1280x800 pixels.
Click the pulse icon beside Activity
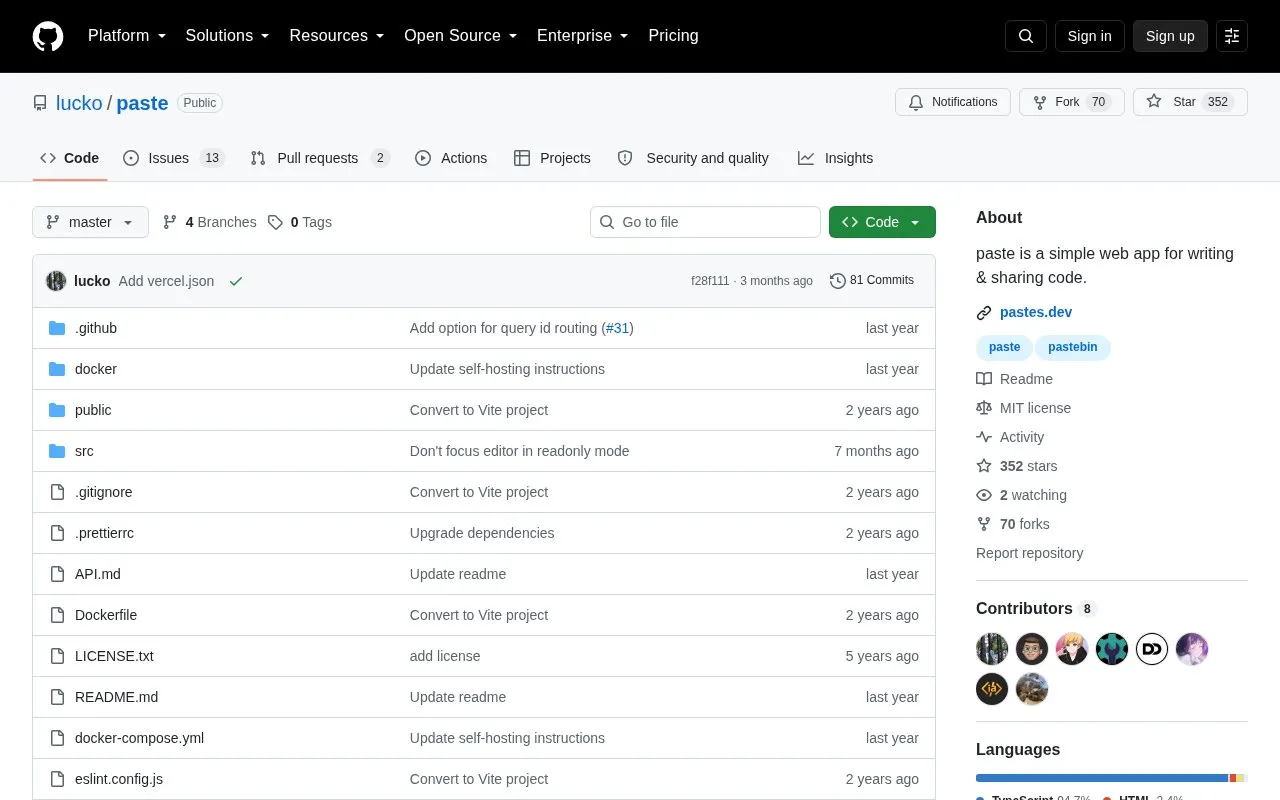pyautogui.click(x=984, y=437)
